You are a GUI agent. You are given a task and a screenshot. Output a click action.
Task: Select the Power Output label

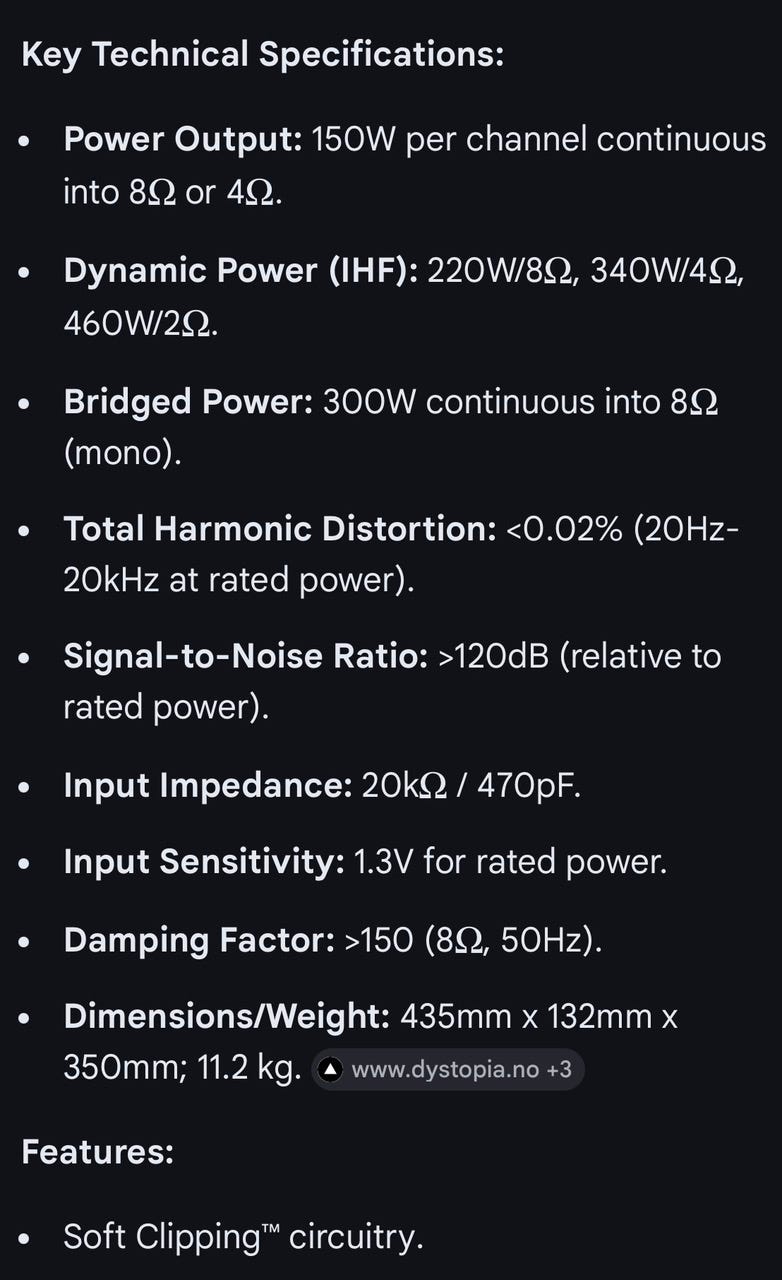point(183,139)
